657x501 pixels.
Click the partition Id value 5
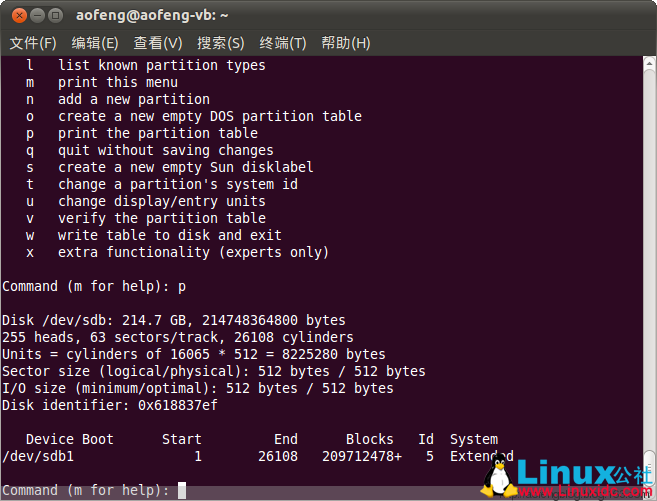pyautogui.click(x=430, y=456)
